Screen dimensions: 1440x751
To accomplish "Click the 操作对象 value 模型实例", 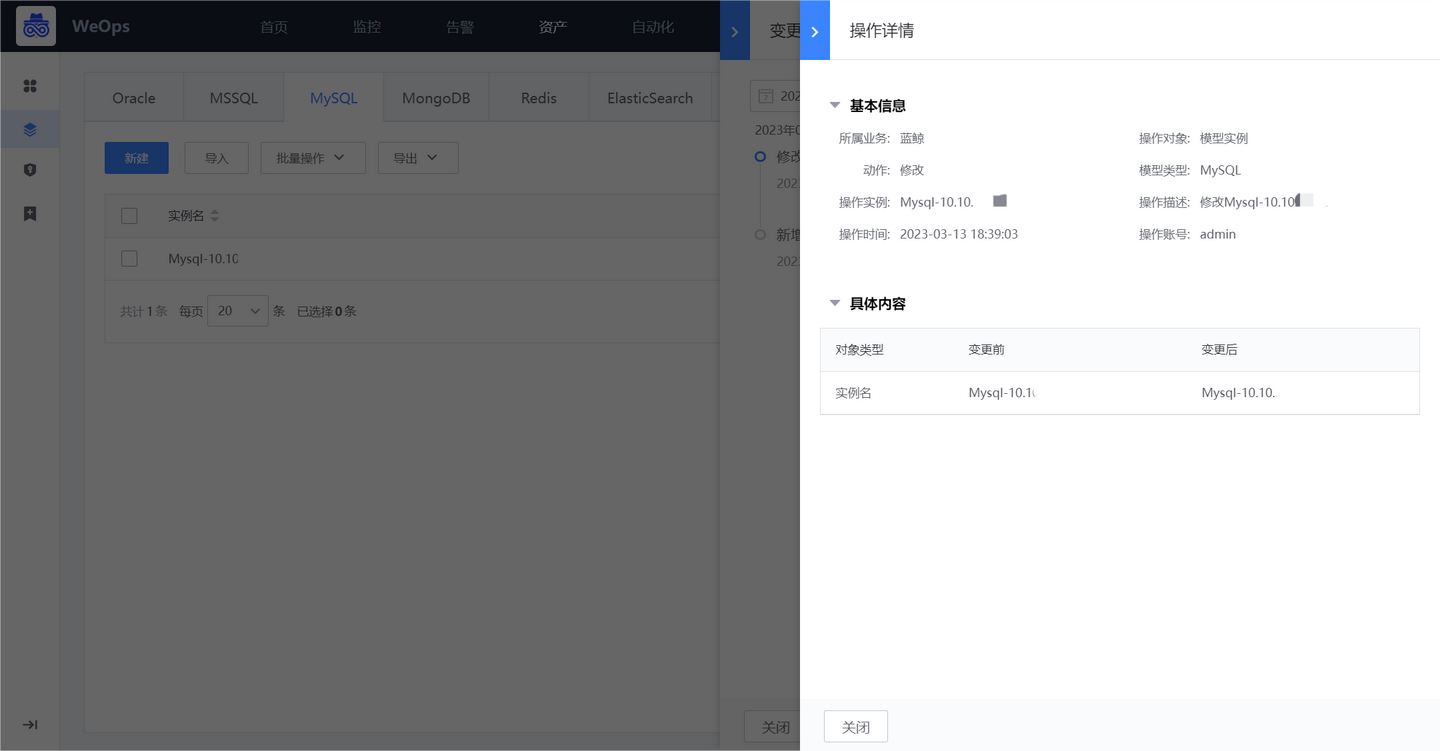I will click(x=1224, y=138).
